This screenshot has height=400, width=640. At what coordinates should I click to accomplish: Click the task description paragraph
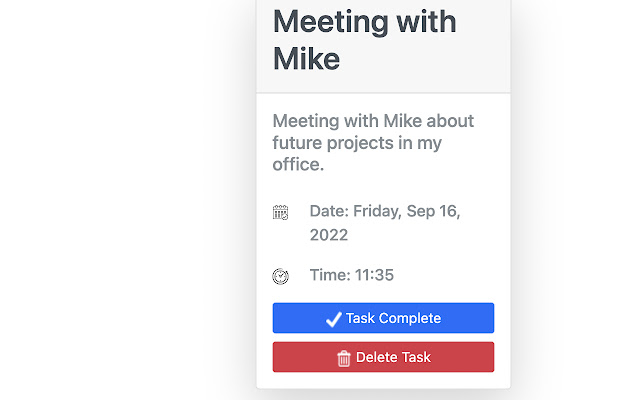[373, 143]
